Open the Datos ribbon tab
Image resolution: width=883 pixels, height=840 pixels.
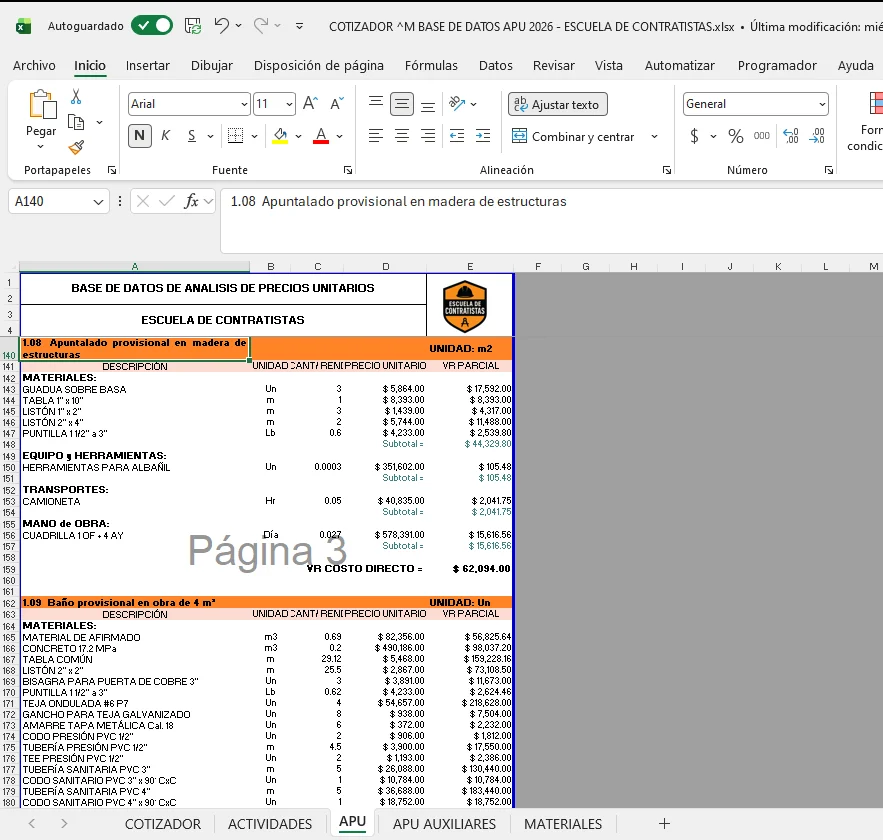coord(496,66)
